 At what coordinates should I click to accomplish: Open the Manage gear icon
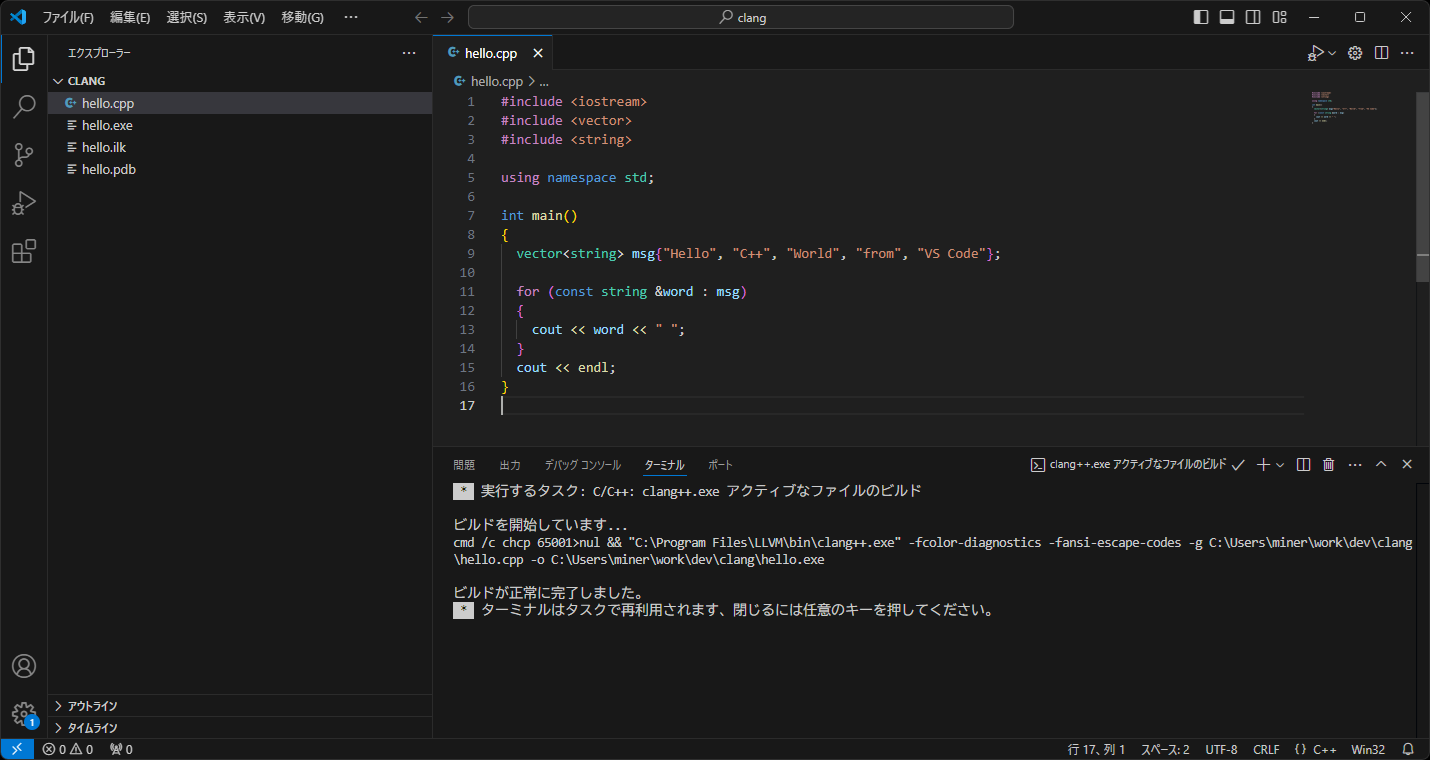coord(23,714)
